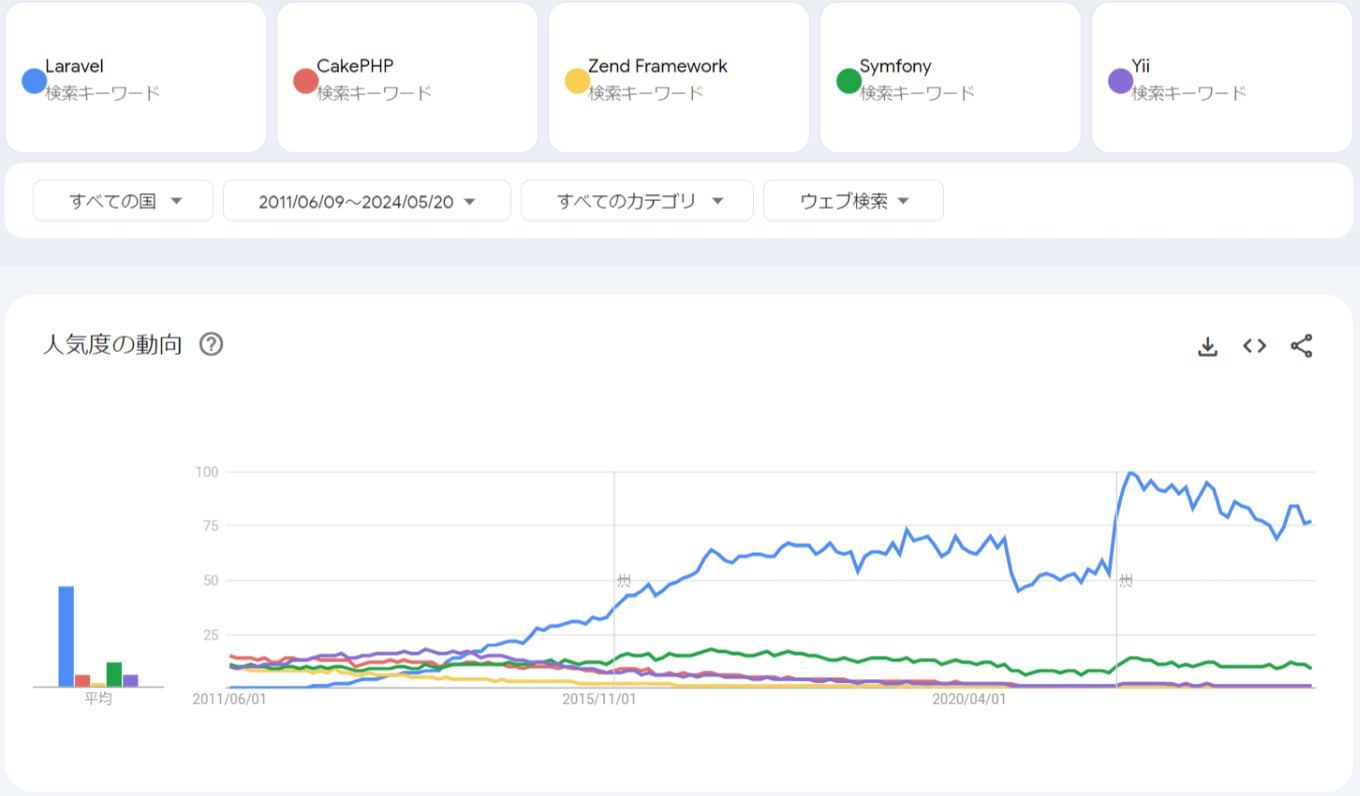This screenshot has width=1360, height=796.
Task: Click the Zend Framework yellow dot
Action: 577,80
